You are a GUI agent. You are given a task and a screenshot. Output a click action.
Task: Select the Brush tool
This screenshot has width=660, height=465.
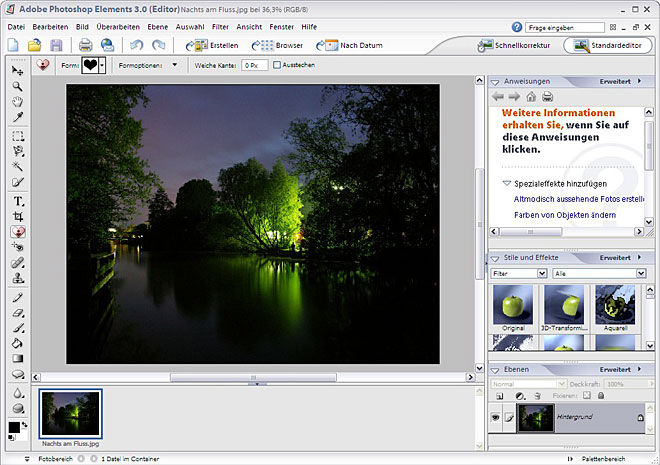pyautogui.click(x=18, y=328)
